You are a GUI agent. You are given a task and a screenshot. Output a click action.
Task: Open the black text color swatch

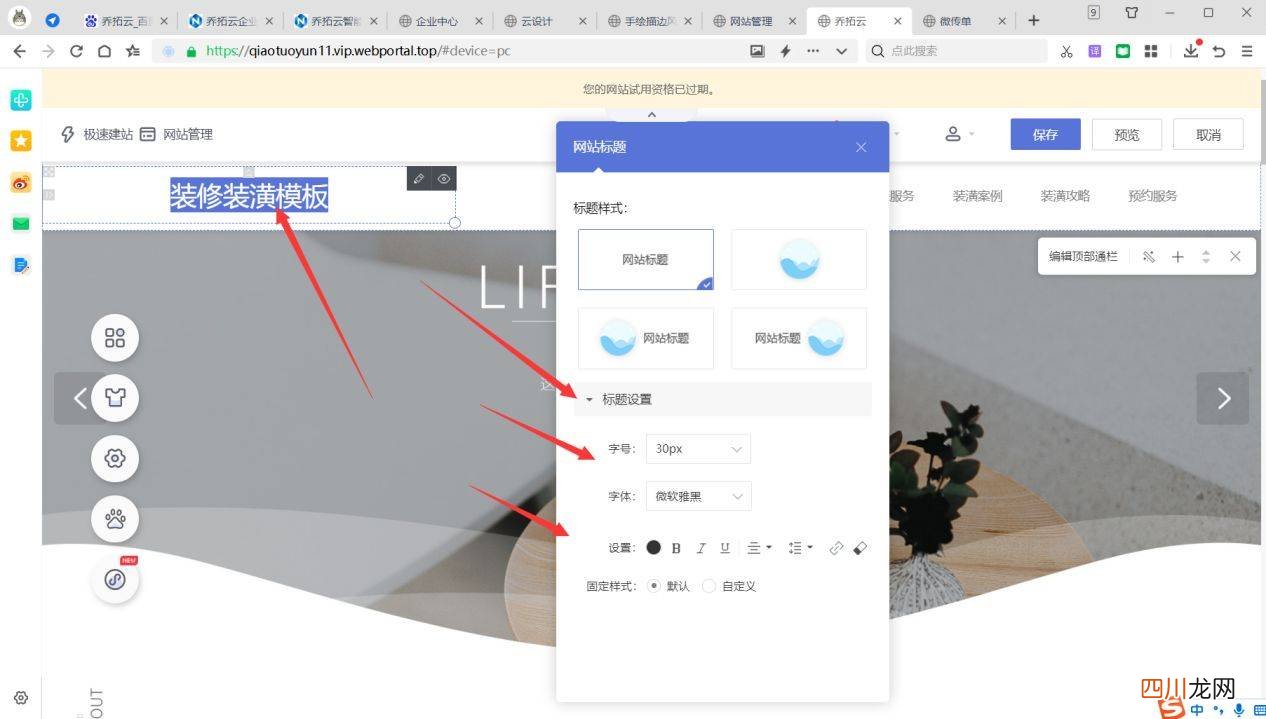[653, 547]
